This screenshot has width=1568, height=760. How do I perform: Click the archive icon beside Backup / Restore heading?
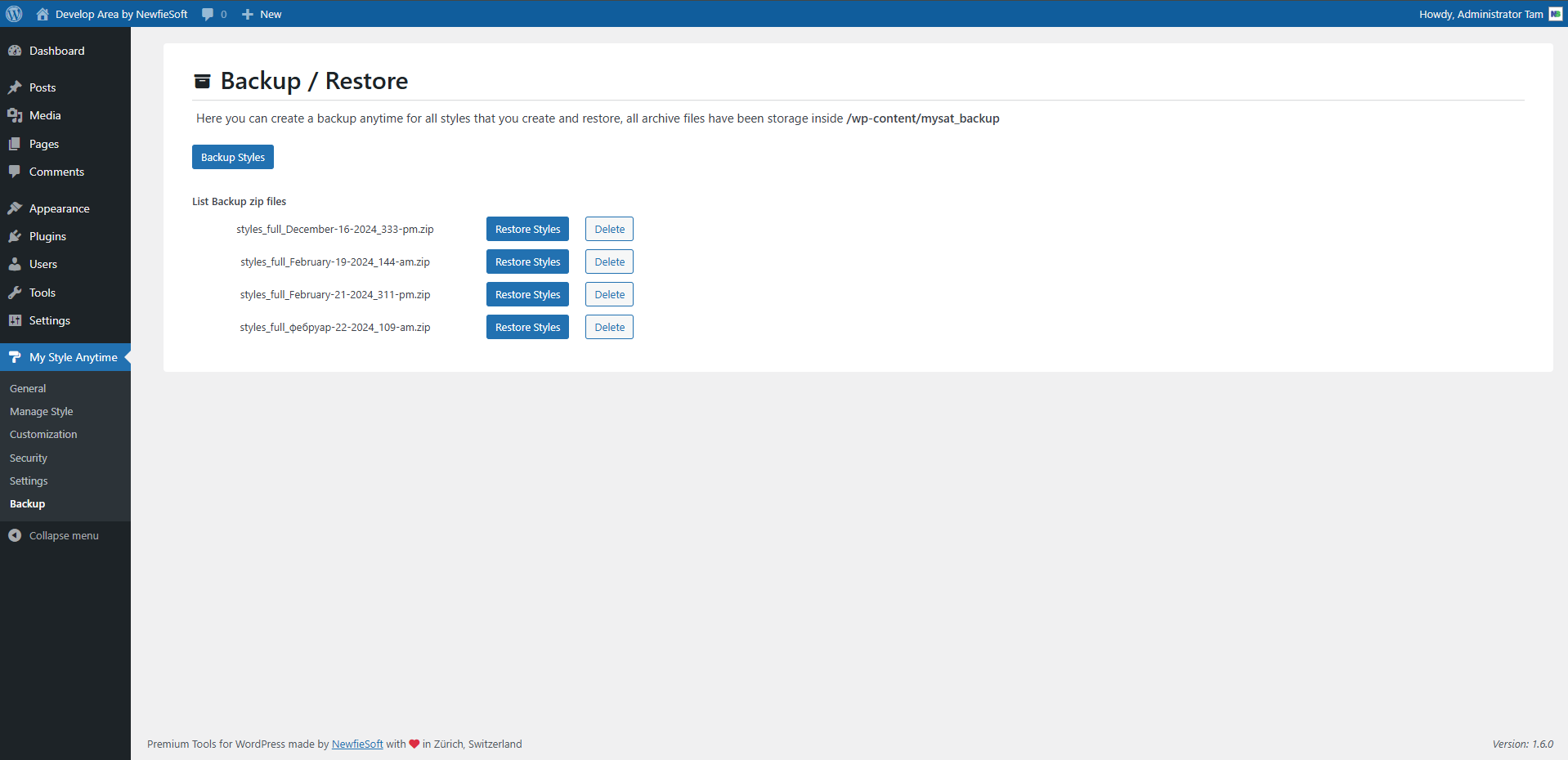coord(202,81)
